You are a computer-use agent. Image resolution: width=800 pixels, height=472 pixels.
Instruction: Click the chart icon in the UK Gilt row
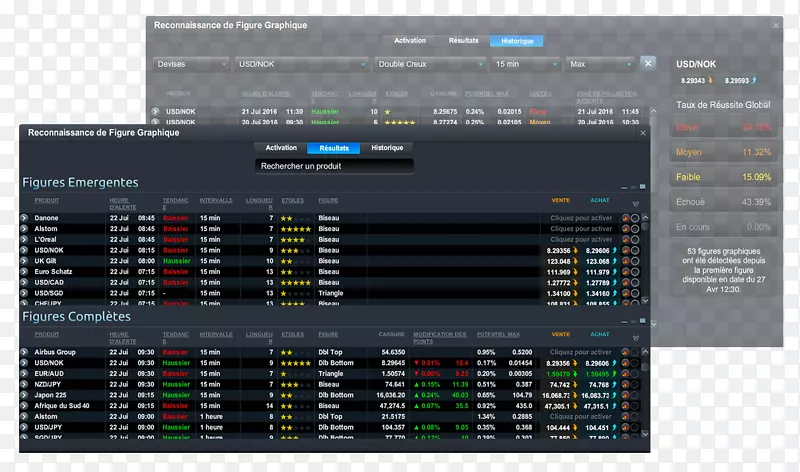(625, 260)
